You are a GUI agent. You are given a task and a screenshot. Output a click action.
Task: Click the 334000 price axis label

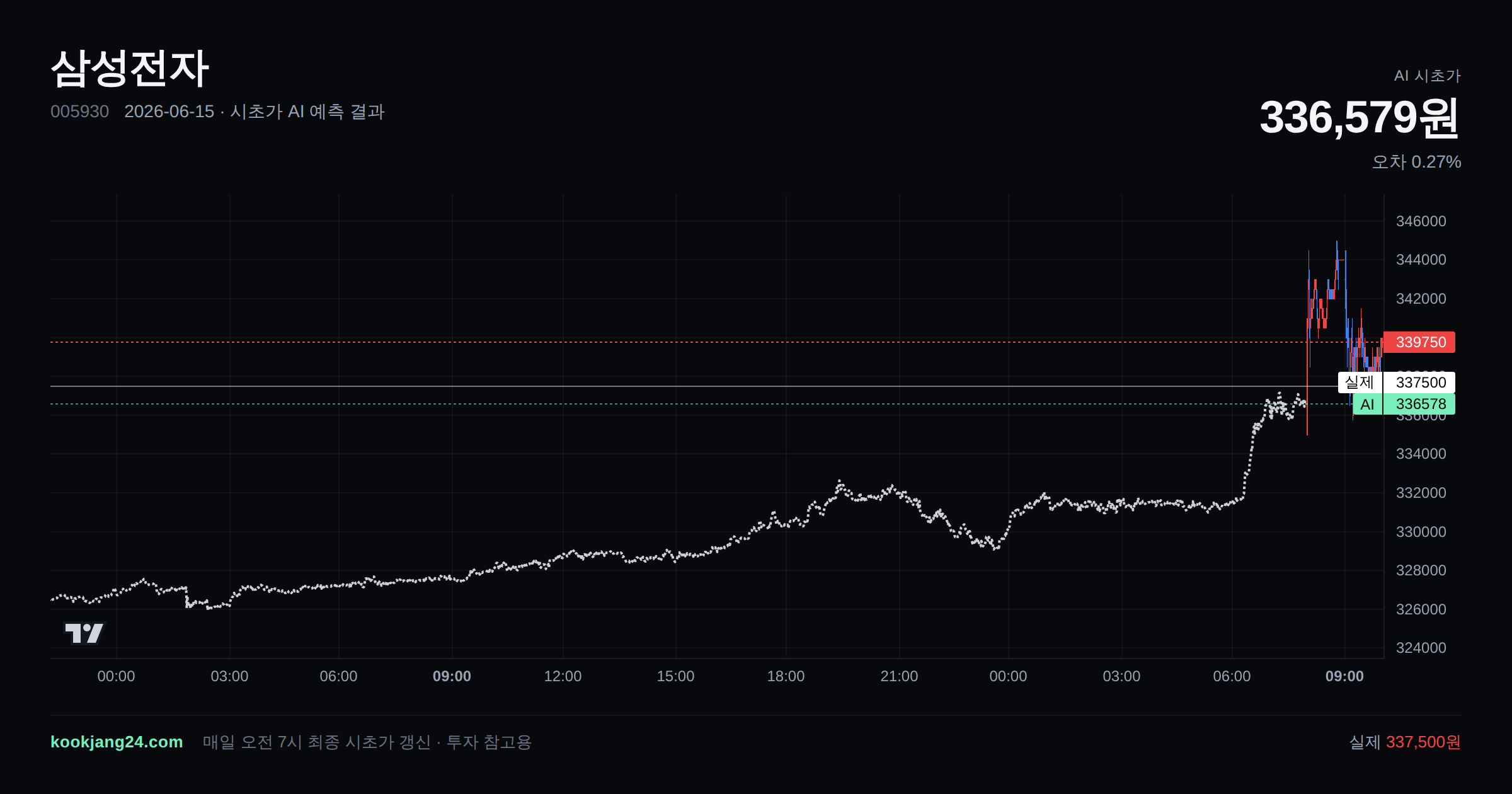coord(1421,454)
